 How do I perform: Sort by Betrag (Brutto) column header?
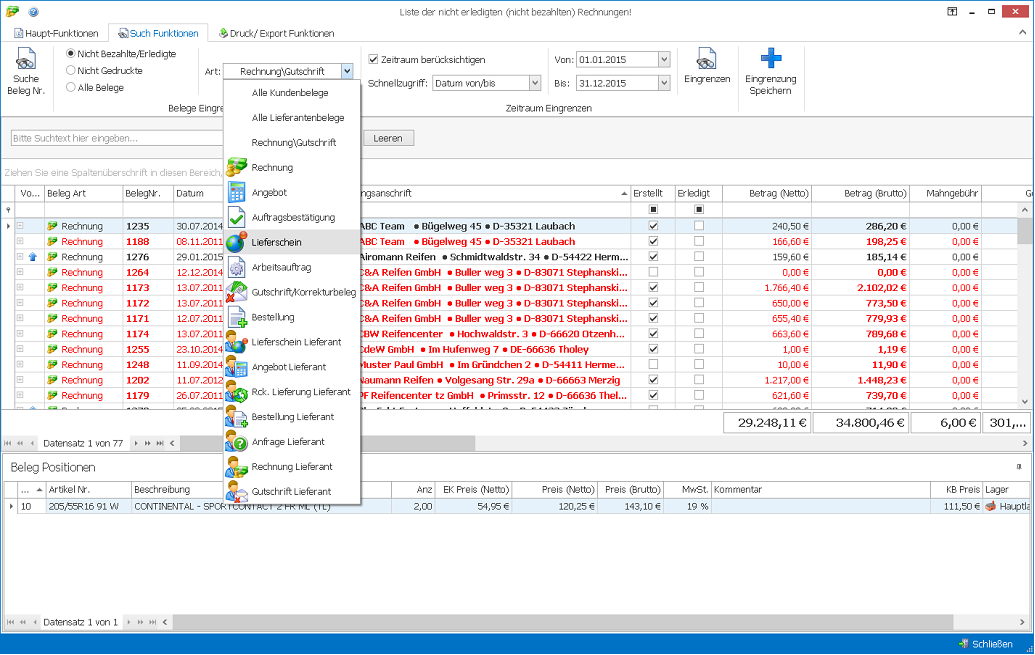click(x=860, y=193)
